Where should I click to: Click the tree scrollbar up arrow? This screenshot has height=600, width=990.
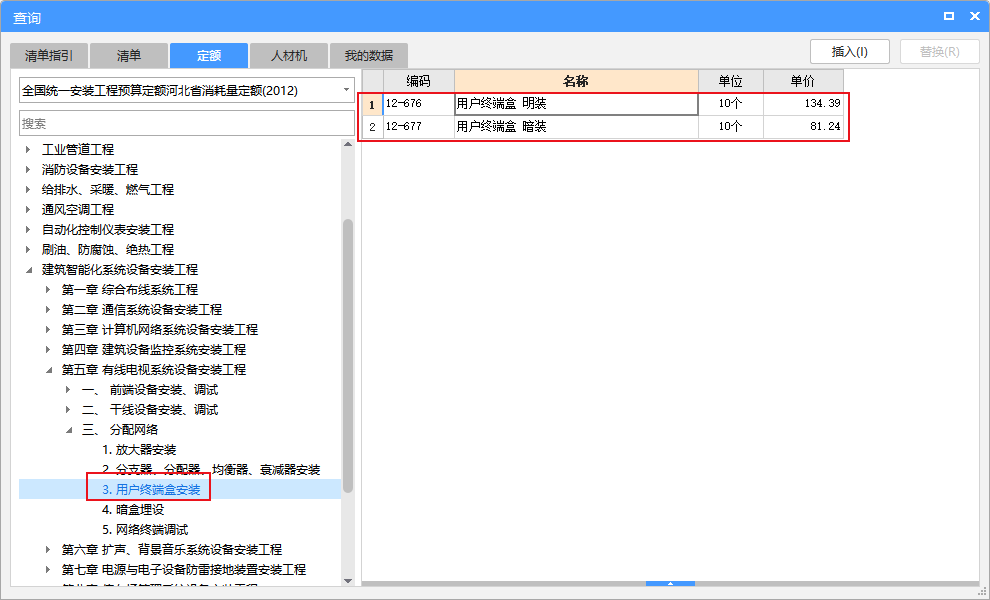click(348, 145)
